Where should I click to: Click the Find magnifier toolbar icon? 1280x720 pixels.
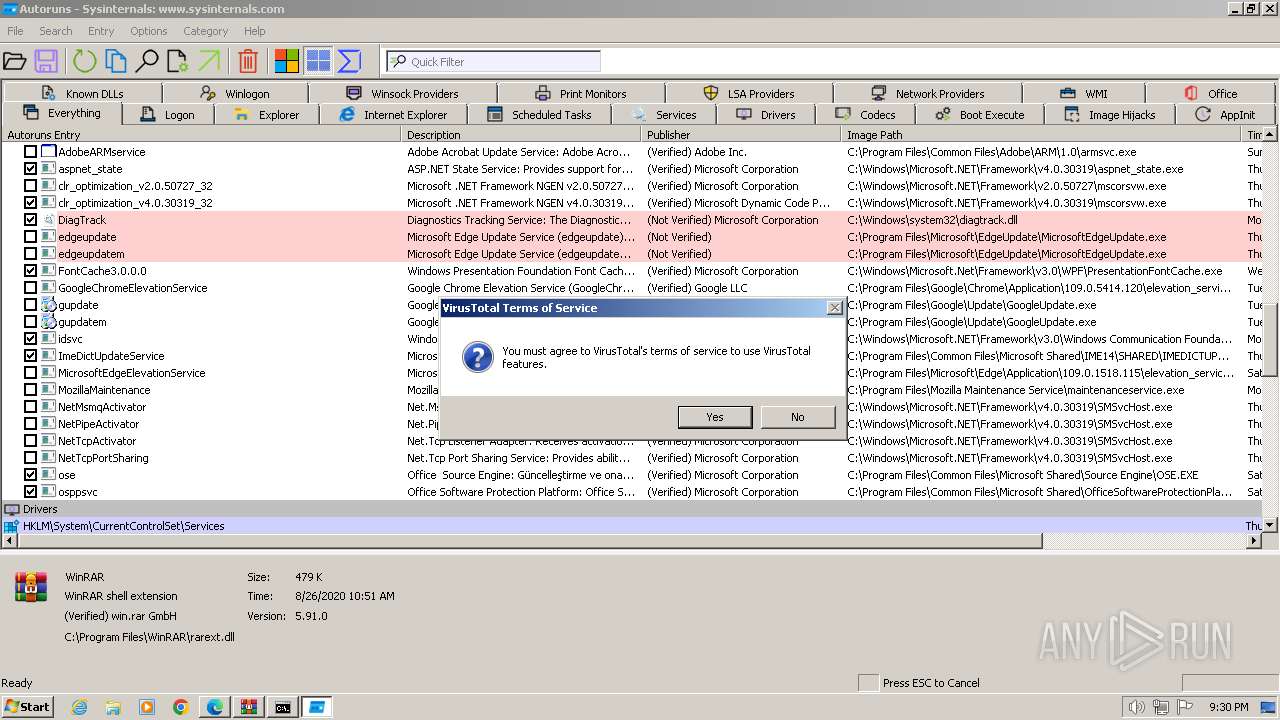(x=147, y=62)
